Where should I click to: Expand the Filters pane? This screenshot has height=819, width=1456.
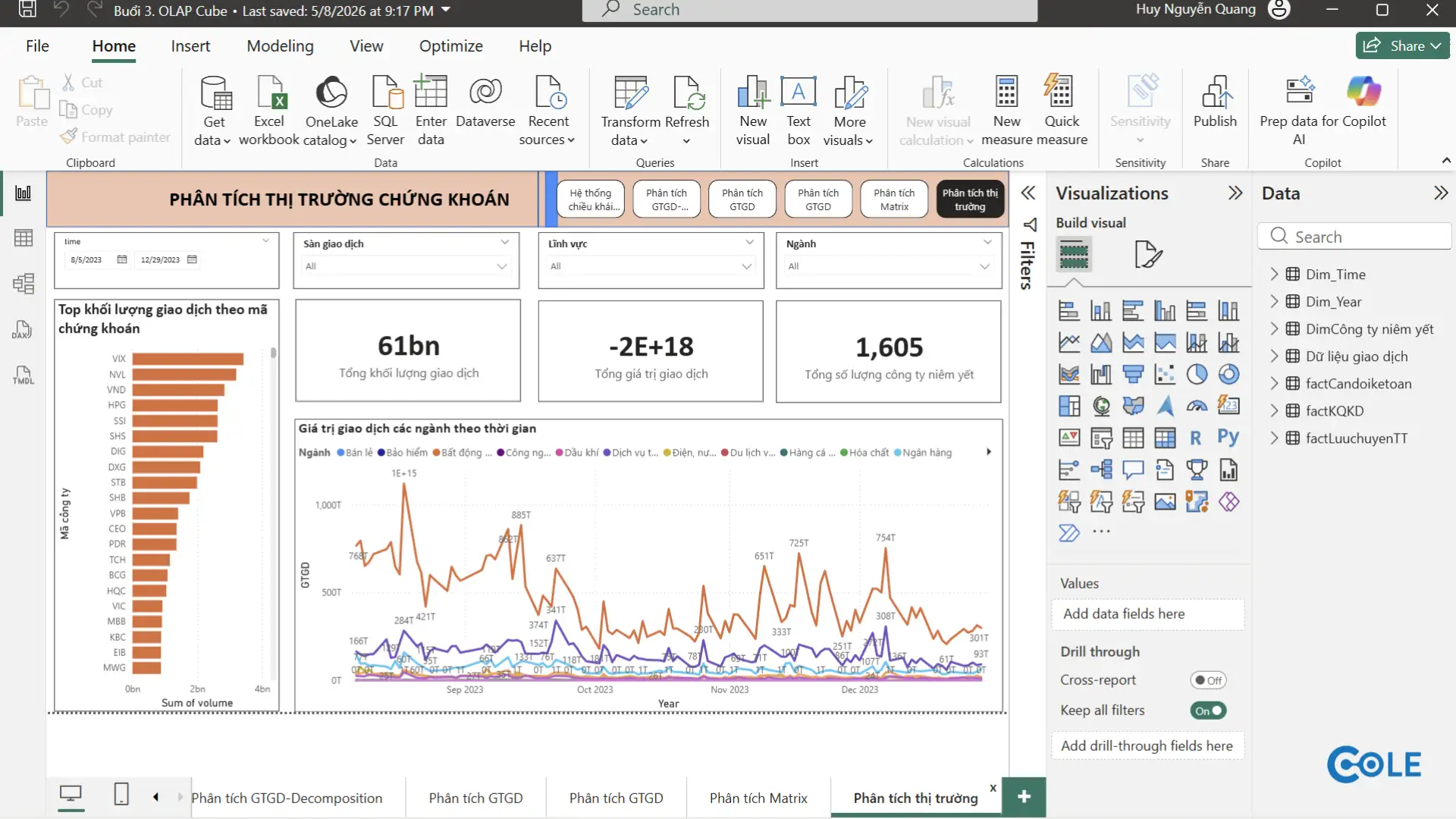click(x=1028, y=193)
